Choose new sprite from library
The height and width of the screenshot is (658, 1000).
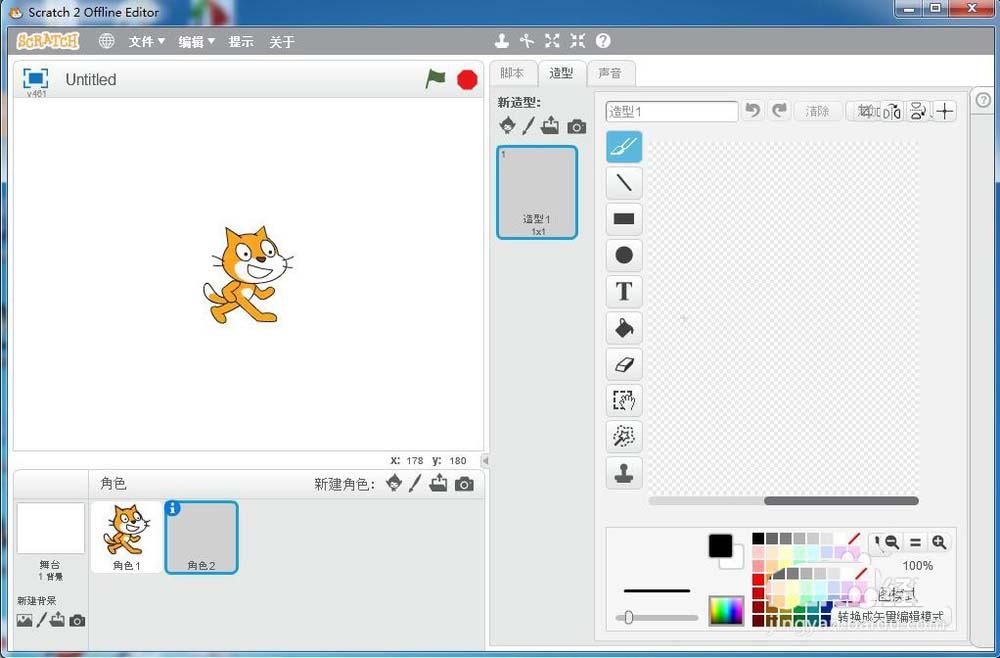pos(394,483)
